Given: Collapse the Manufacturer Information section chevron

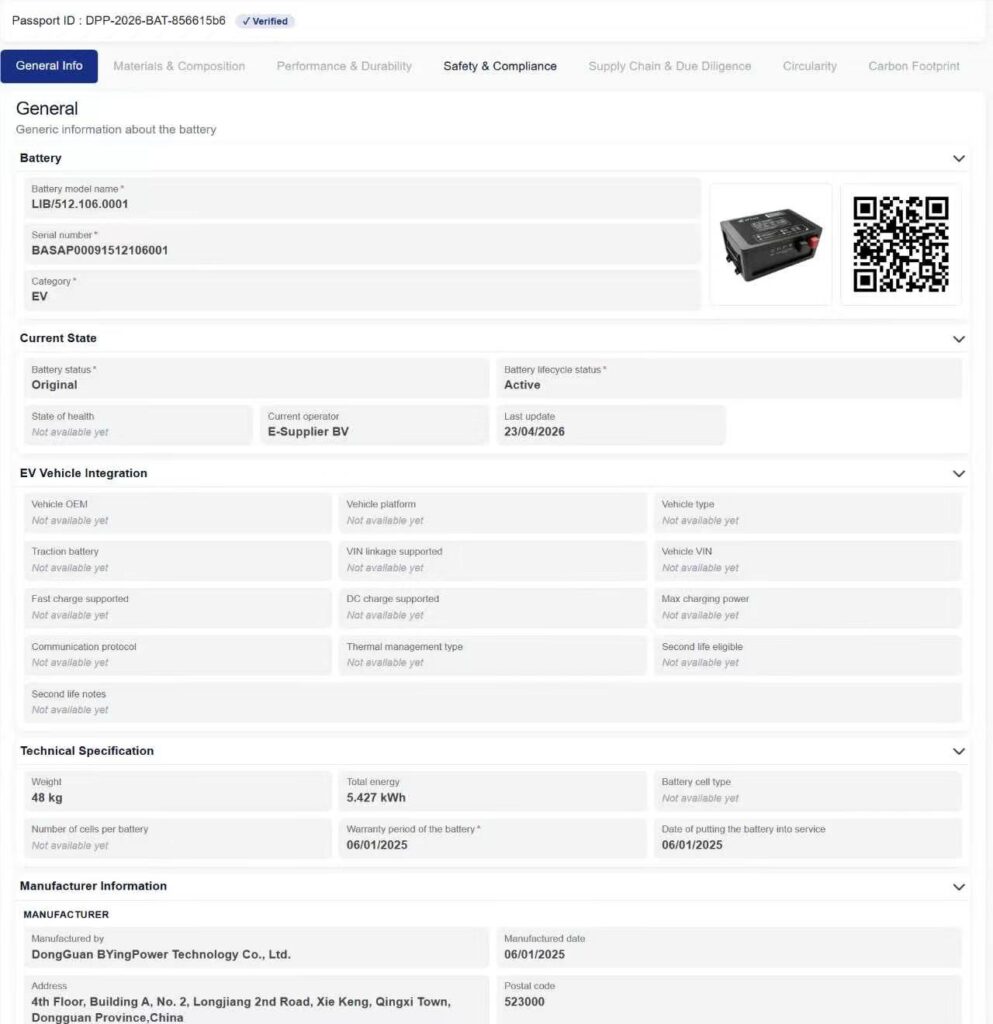Looking at the screenshot, I should (958, 887).
